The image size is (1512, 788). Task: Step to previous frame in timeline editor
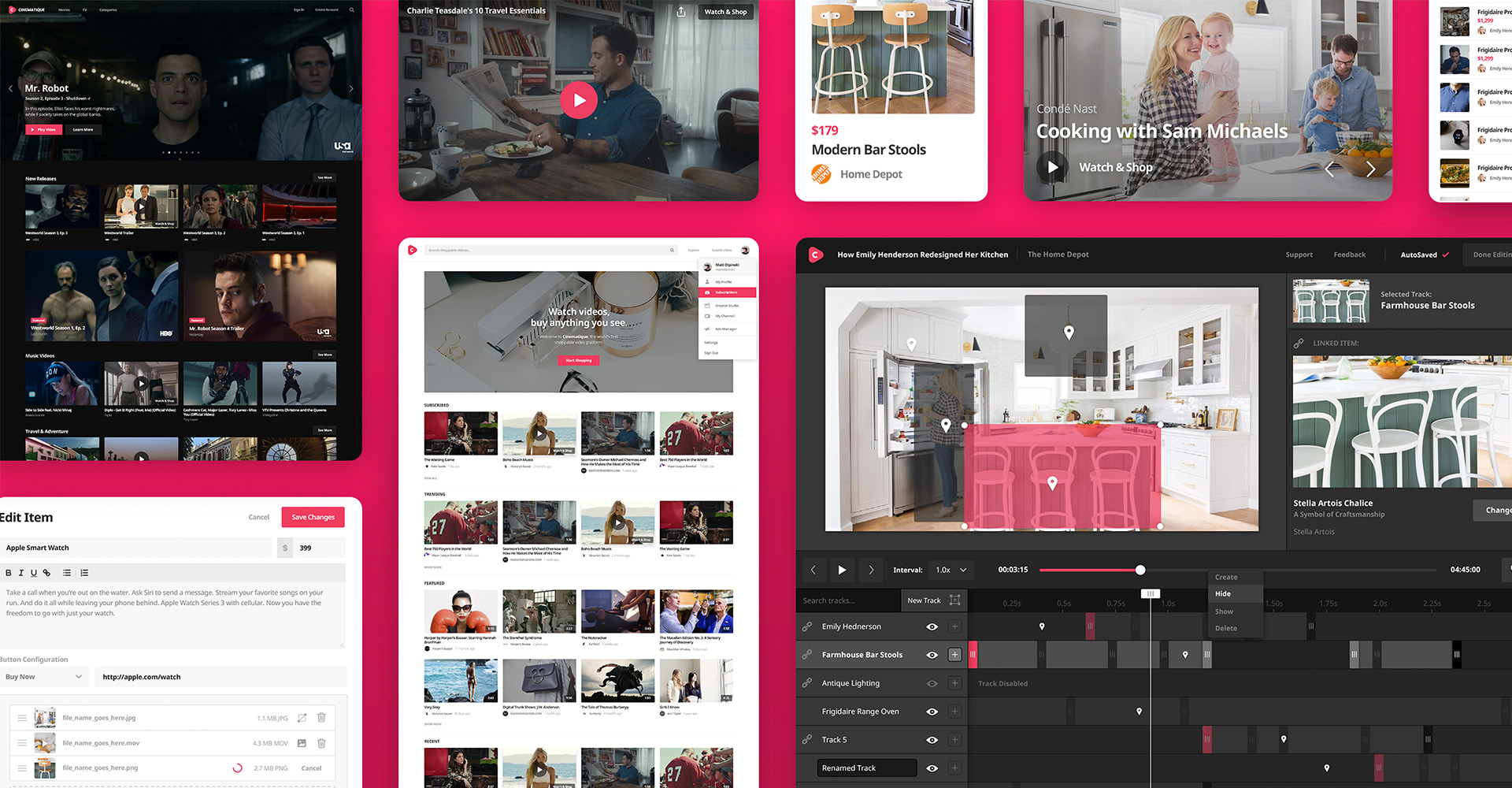[x=813, y=570]
